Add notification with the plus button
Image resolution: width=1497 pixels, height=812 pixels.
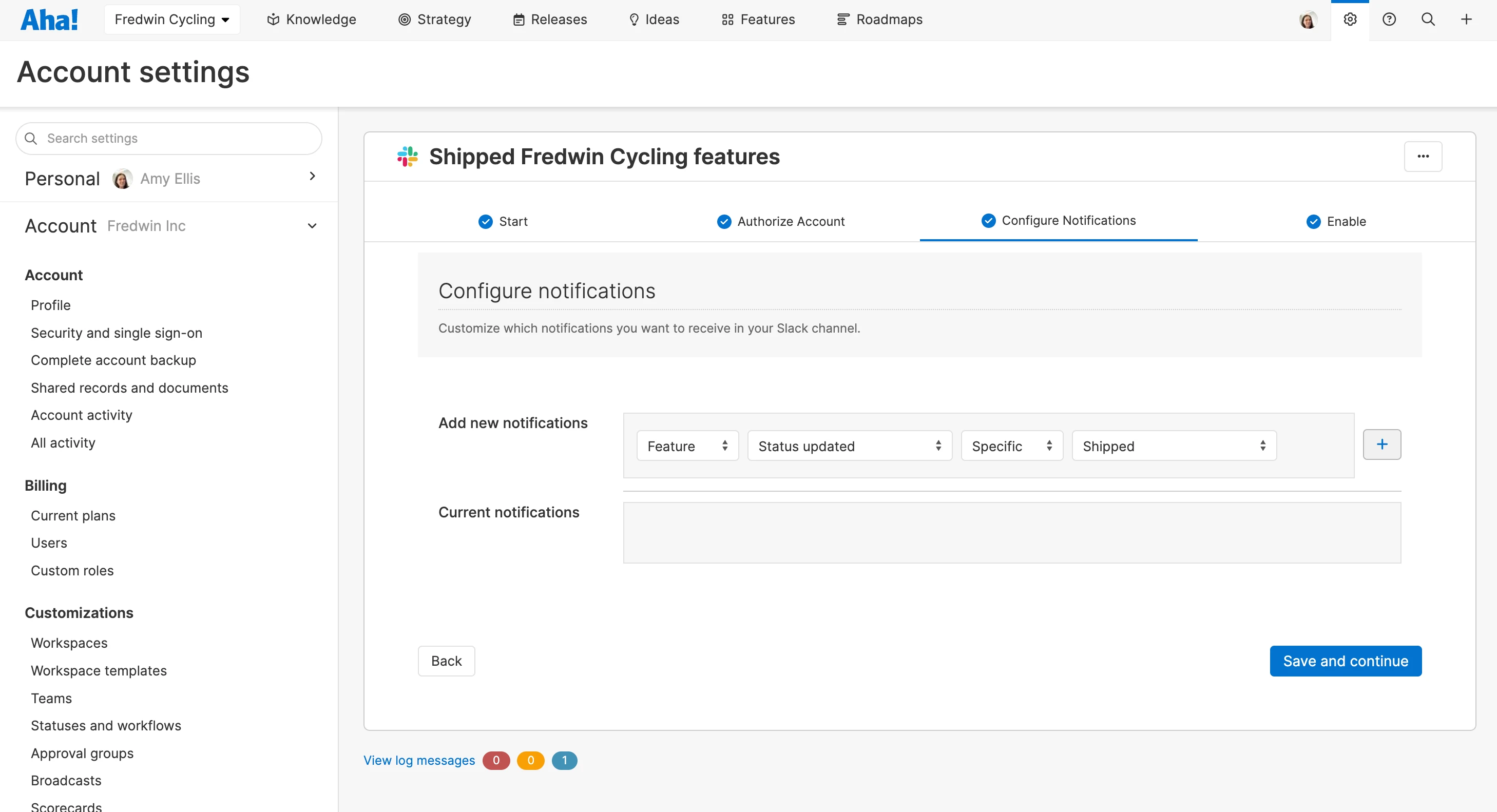(1381, 444)
